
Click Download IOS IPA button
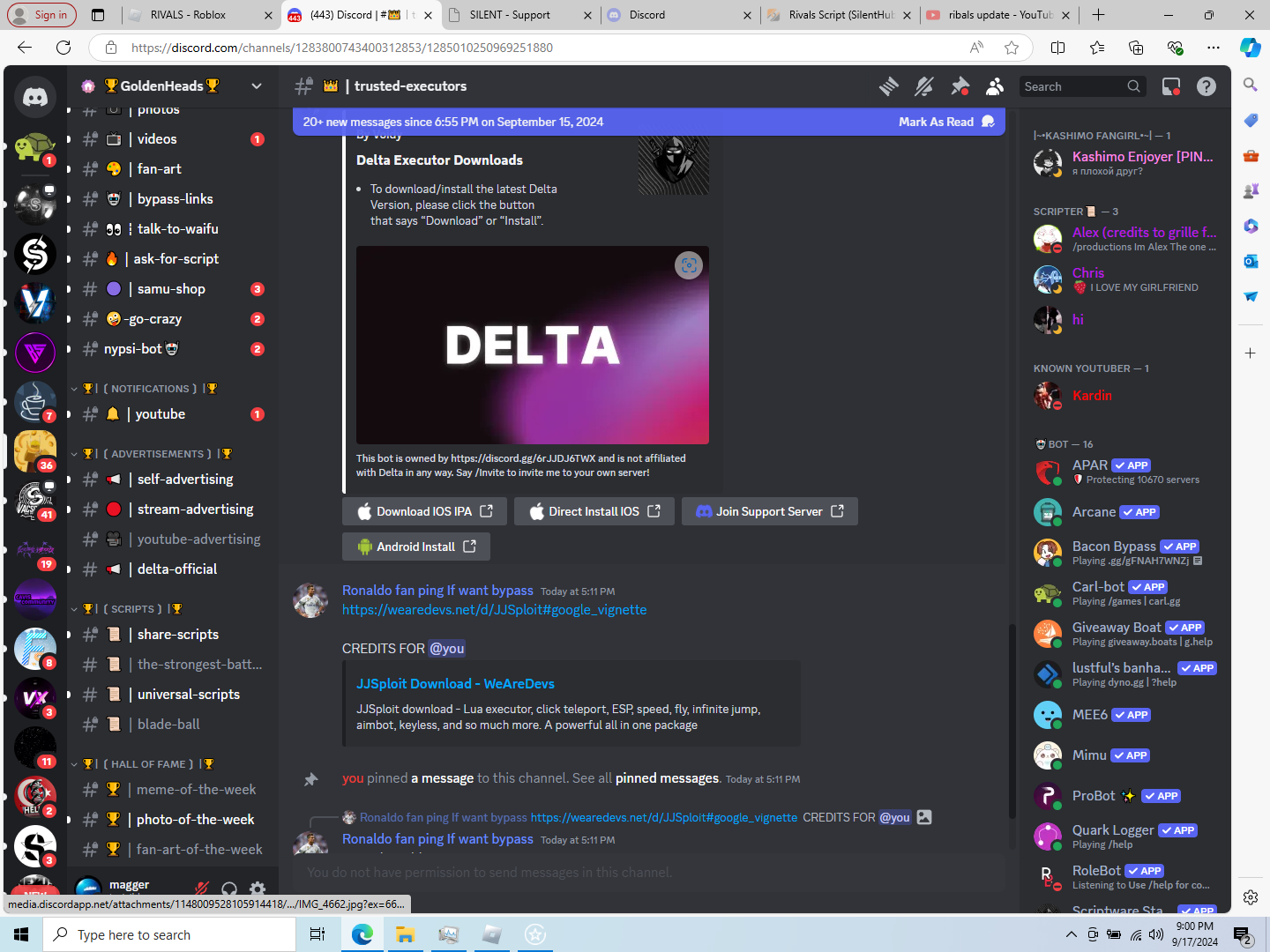pyautogui.click(x=424, y=511)
